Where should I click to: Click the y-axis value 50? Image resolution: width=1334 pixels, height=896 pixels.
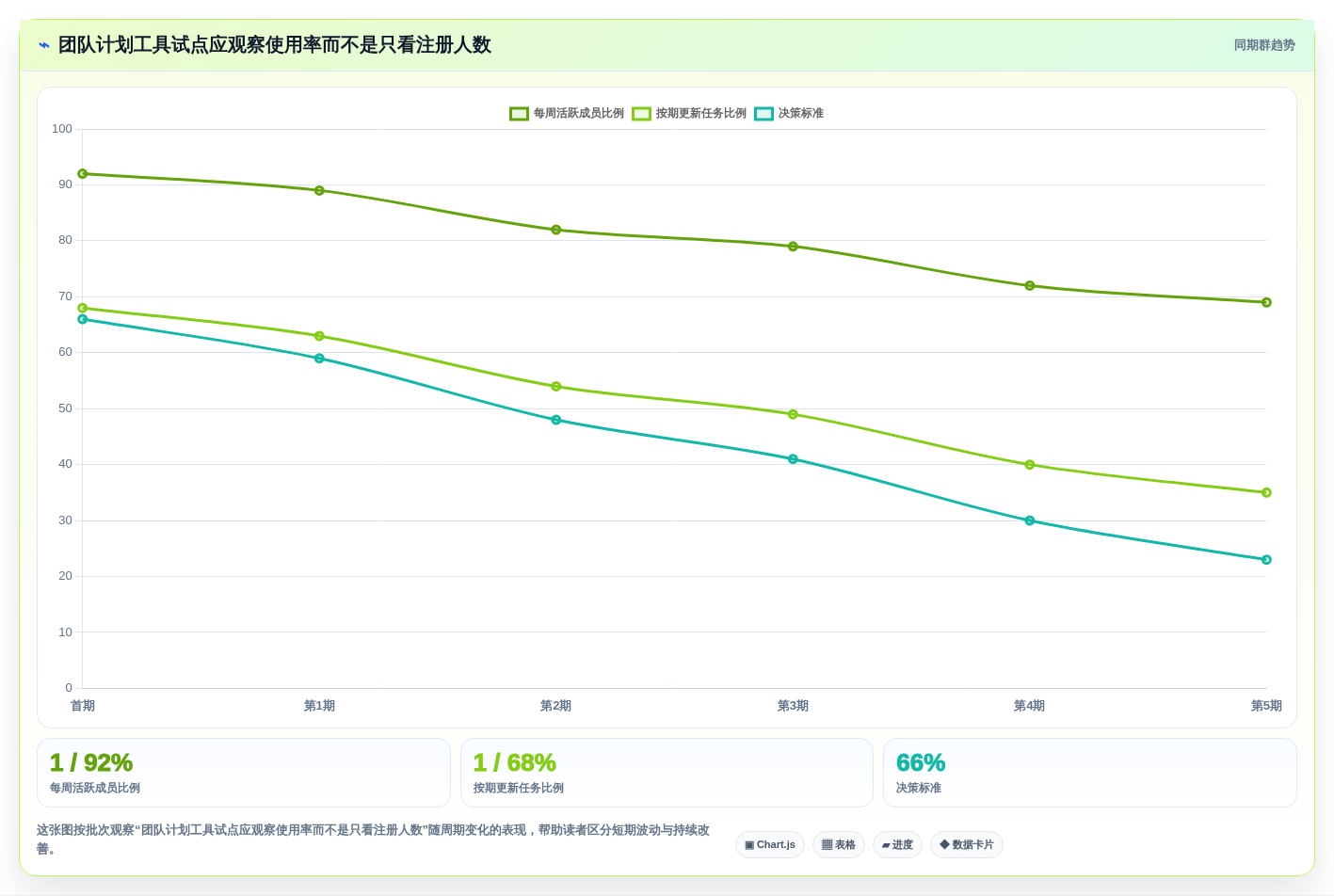pyautogui.click(x=65, y=408)
